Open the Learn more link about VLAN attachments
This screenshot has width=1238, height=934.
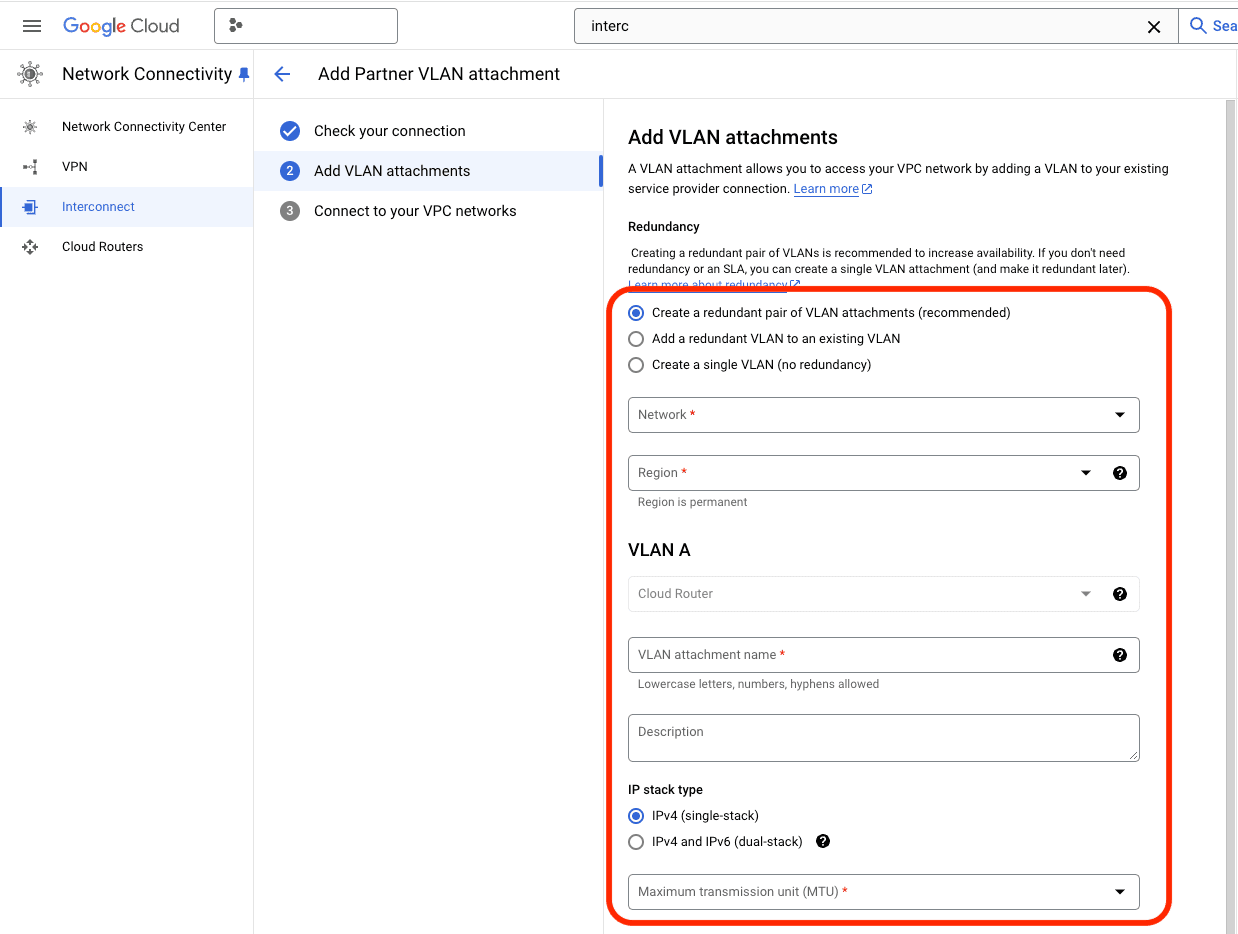coord(826,188)
